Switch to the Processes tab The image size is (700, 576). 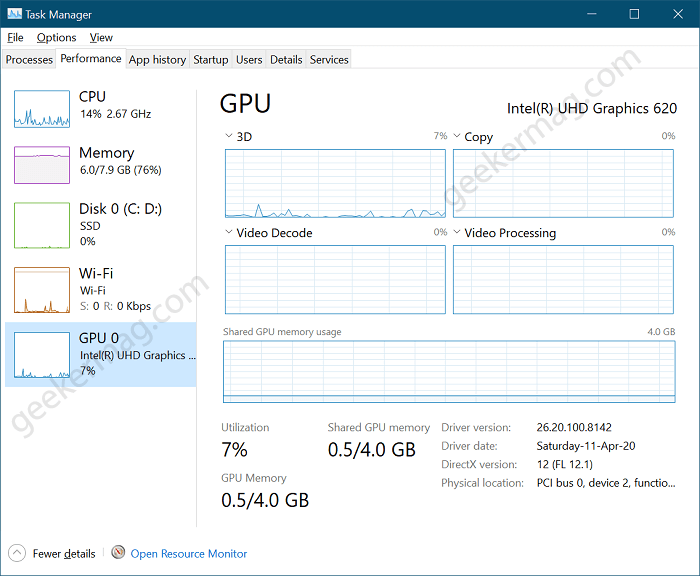29,59
